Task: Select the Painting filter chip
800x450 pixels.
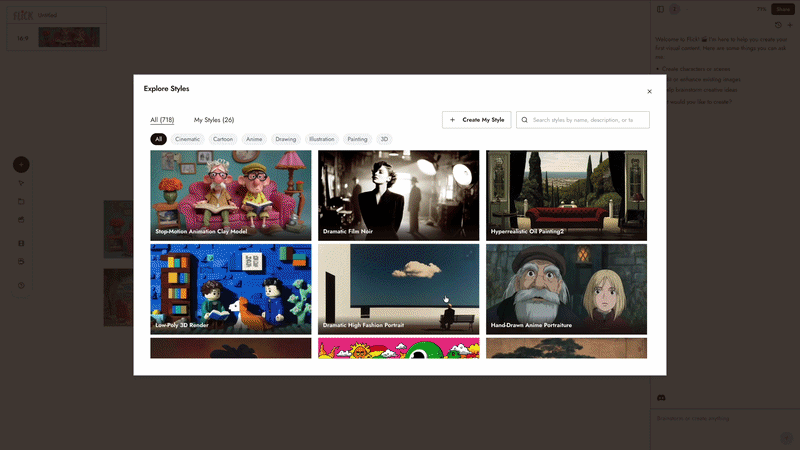Action: pyautogui.click(x=357, y=139)
